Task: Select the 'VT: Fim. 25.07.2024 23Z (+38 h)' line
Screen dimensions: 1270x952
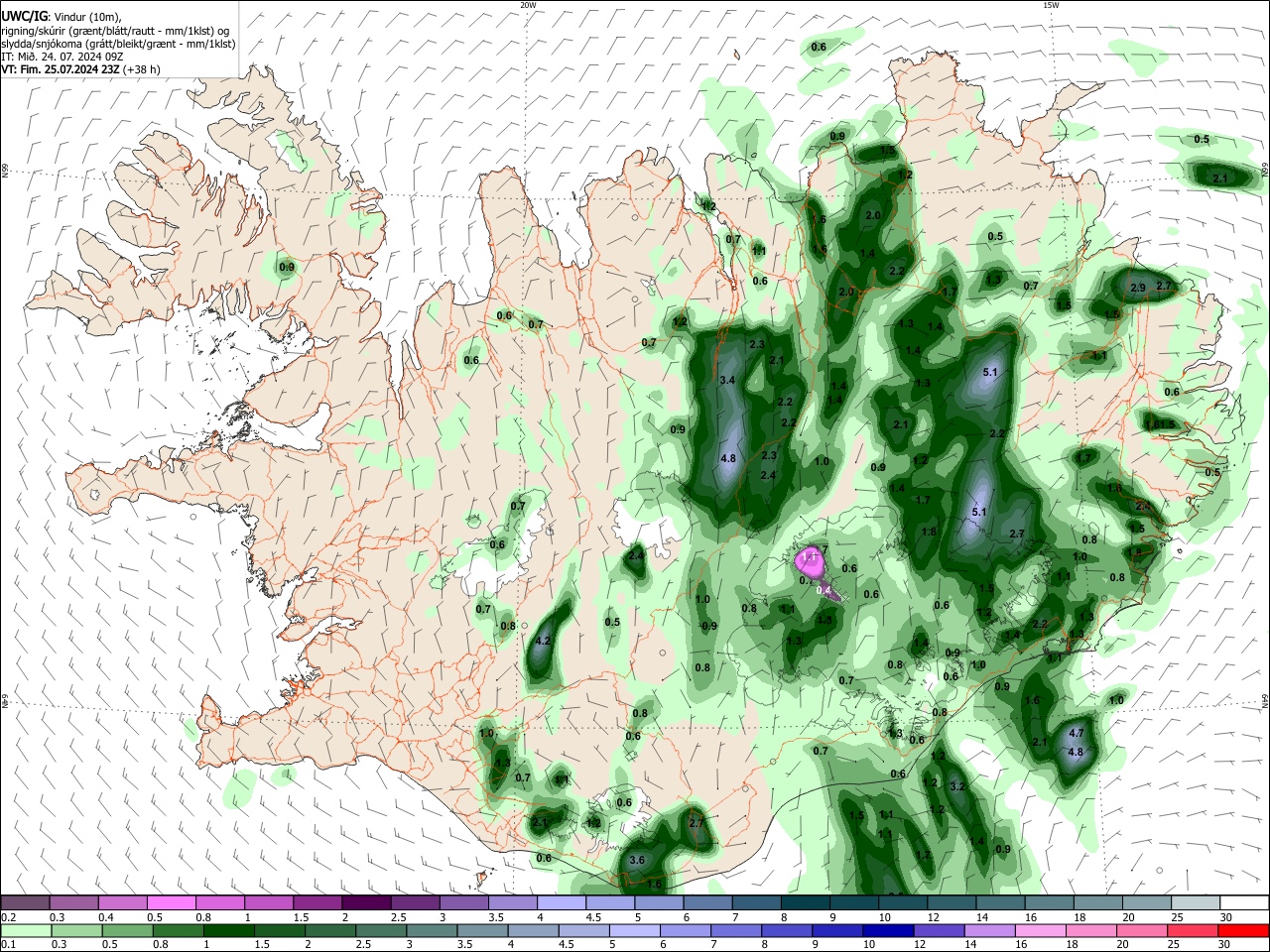Action: click(80, 69)
